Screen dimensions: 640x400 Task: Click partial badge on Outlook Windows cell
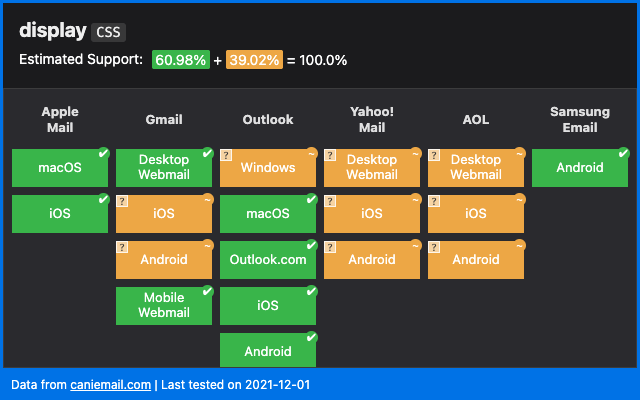[x=312, y=153]
